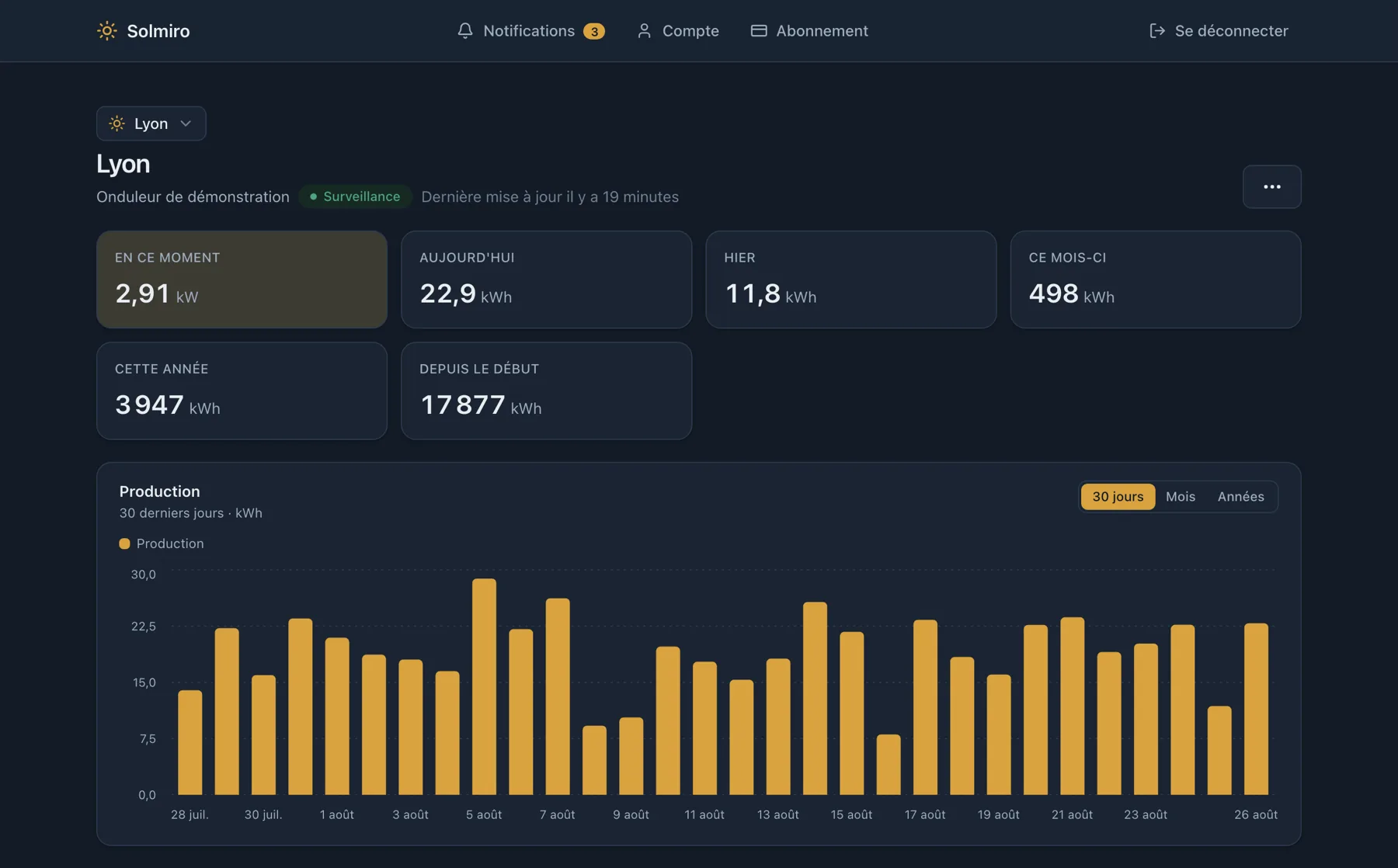Viewport: 1398px width, 868px height.
Task: Click the '30 derniers jours · kWh' subtitle
Action: pyautogui.click(x=190, y=513)
